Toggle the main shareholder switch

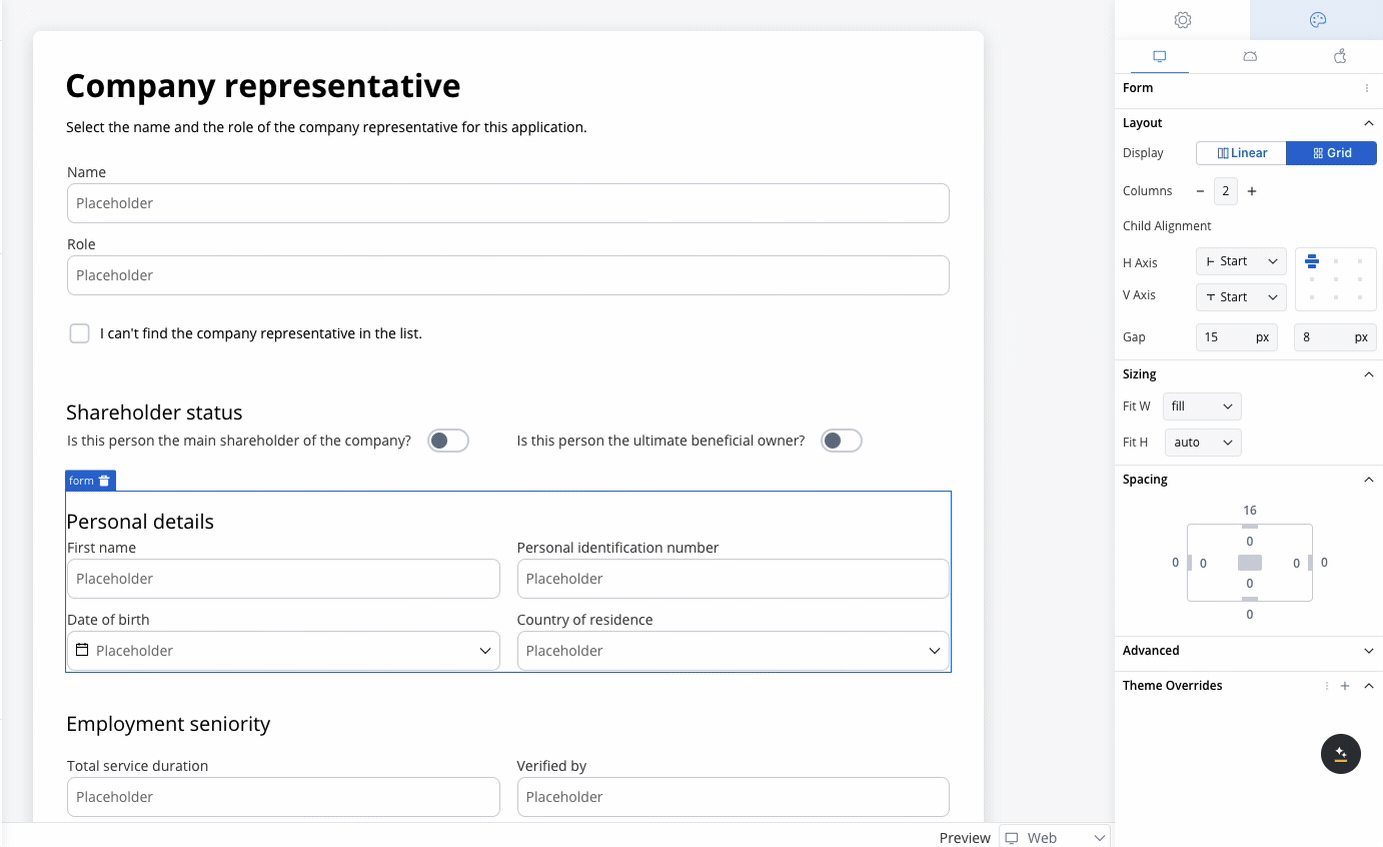[448, 441]
